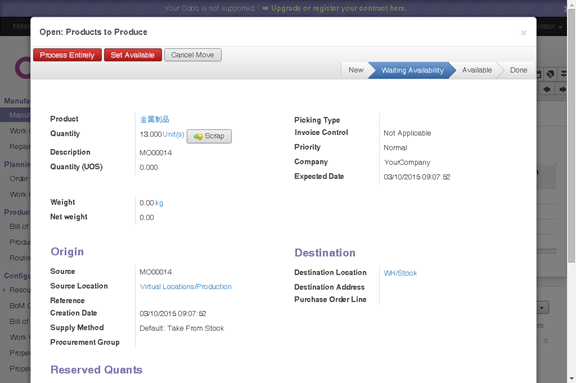The height and width of the screenshot is (383, 576).
Task: Click the source MO00014 value in Origin
Action: tap(155, 272)
